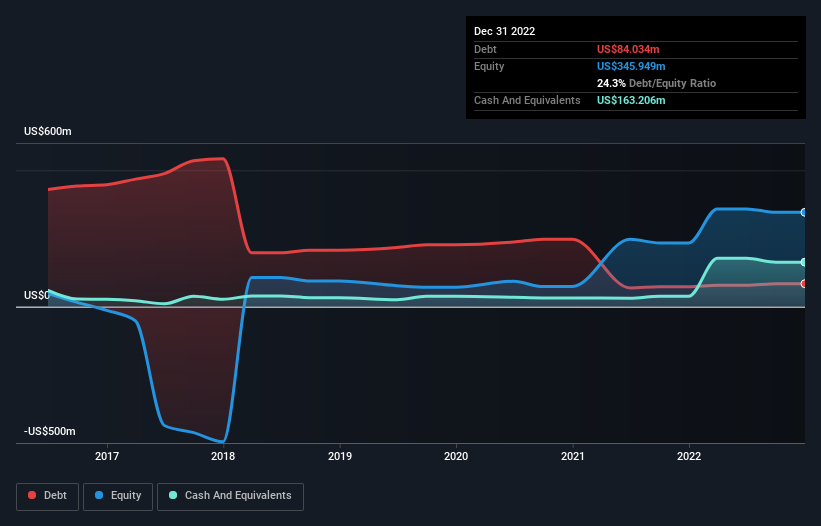Click the US$84.034m debt value
The width and height of the screenshot is (821, 526).
point(628,49)
